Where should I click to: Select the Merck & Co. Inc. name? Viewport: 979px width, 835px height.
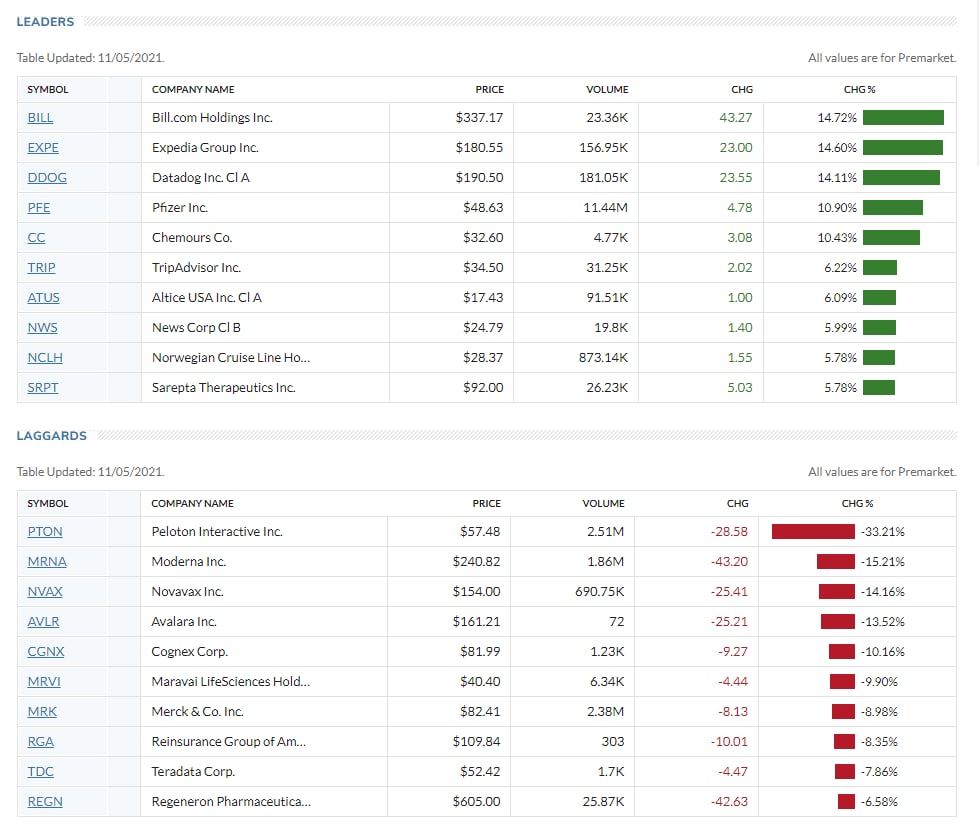pos(197,711)
